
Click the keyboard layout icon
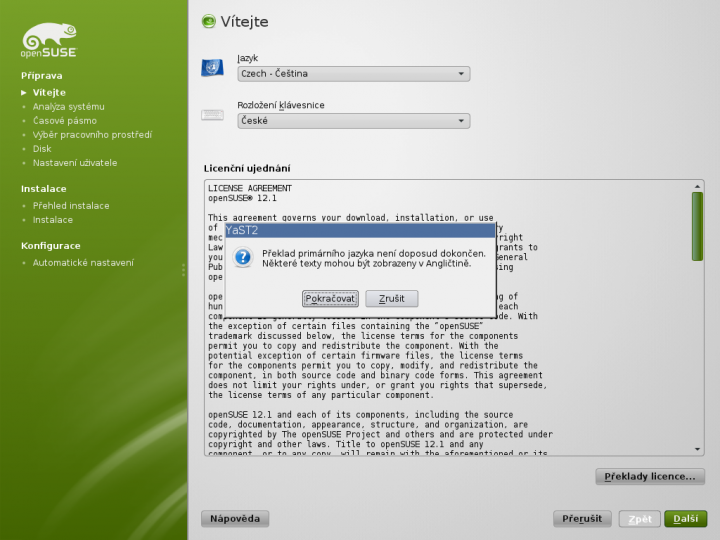(x=212, y=115)
